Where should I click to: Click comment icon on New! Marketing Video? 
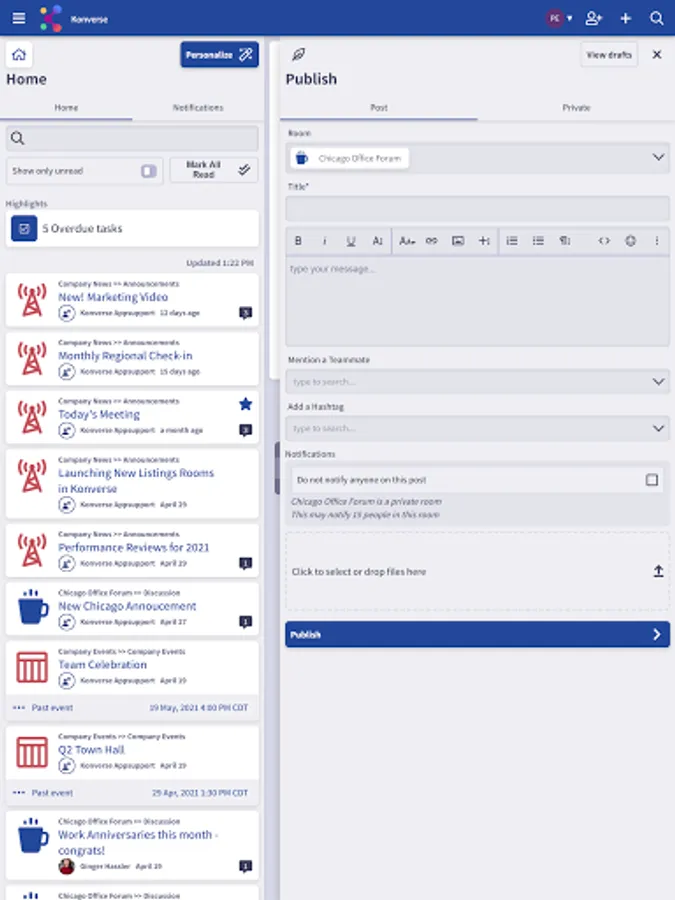tap(245, 313)
